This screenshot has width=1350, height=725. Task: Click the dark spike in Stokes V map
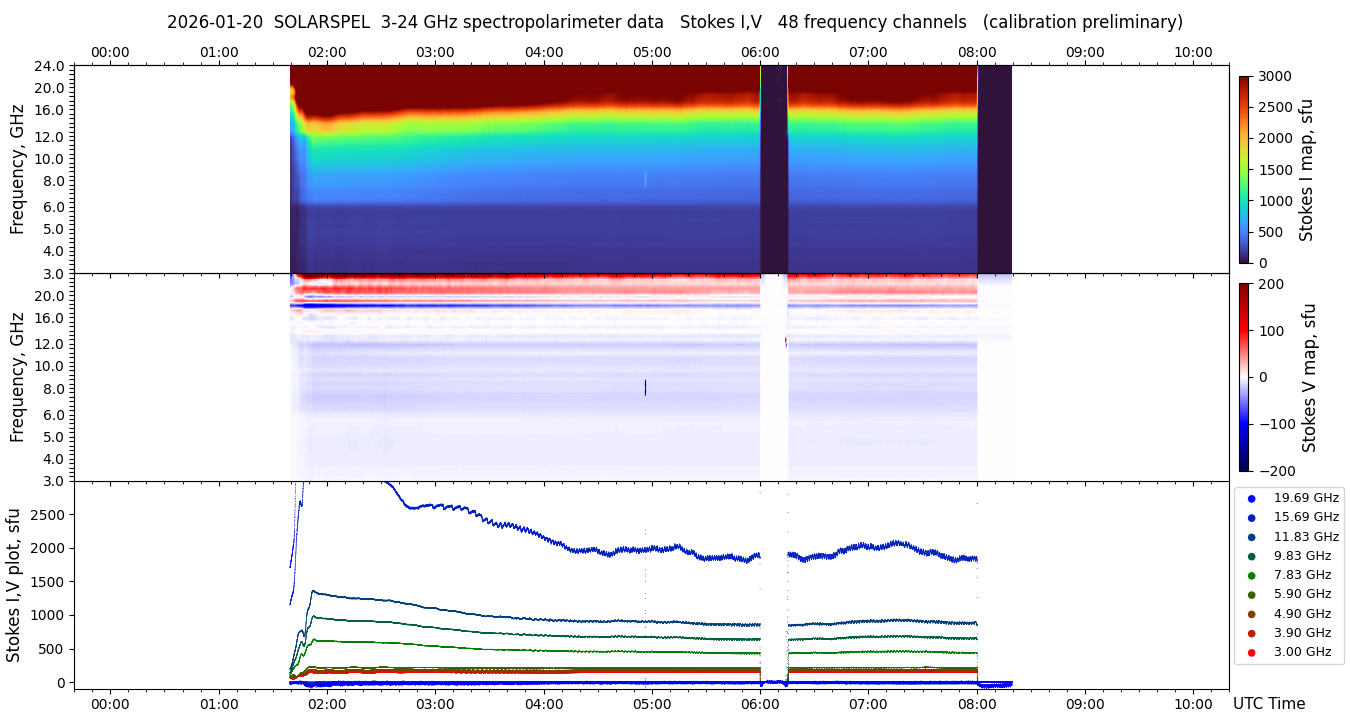click(x=645, y=387)
